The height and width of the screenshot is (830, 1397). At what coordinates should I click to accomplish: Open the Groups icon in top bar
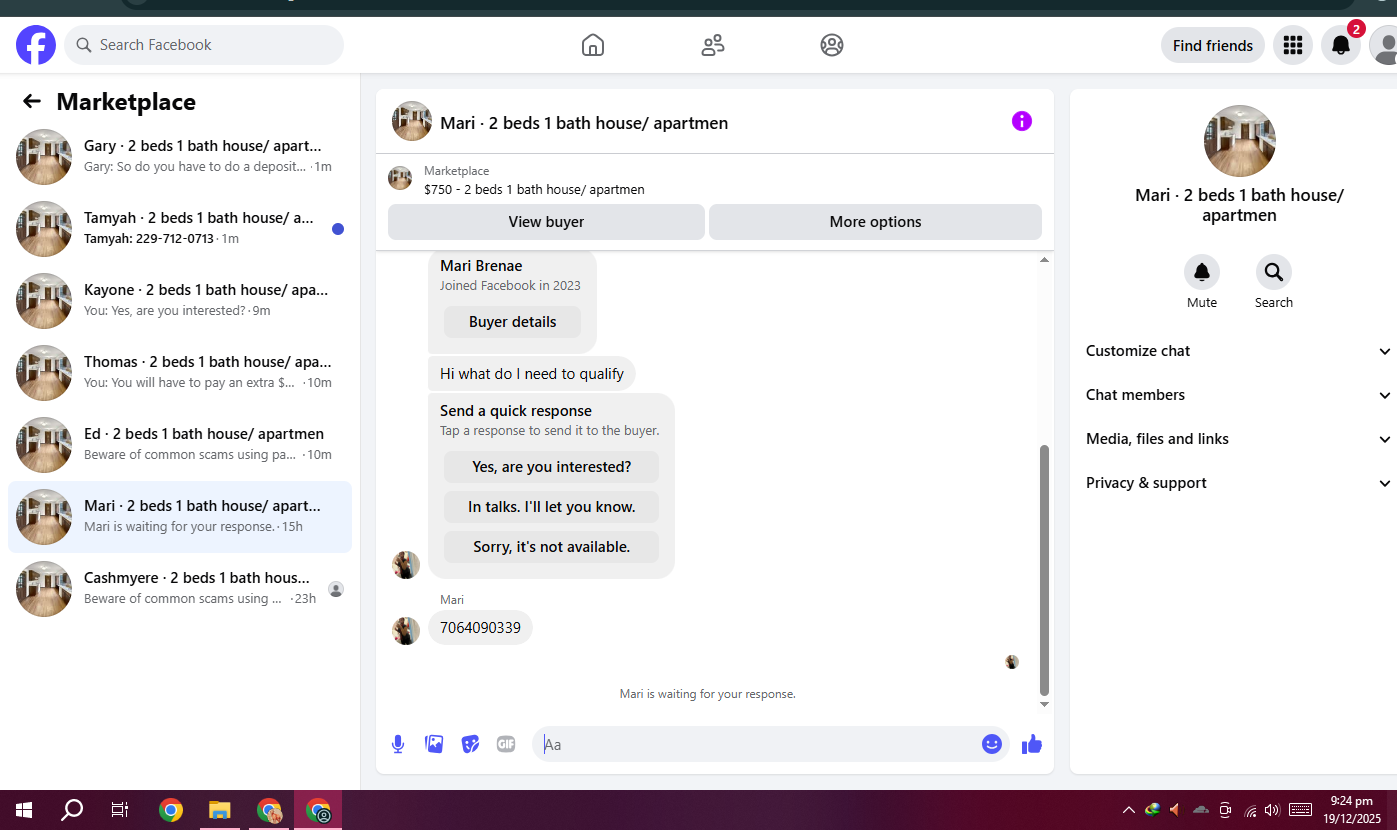pos(832,45)
